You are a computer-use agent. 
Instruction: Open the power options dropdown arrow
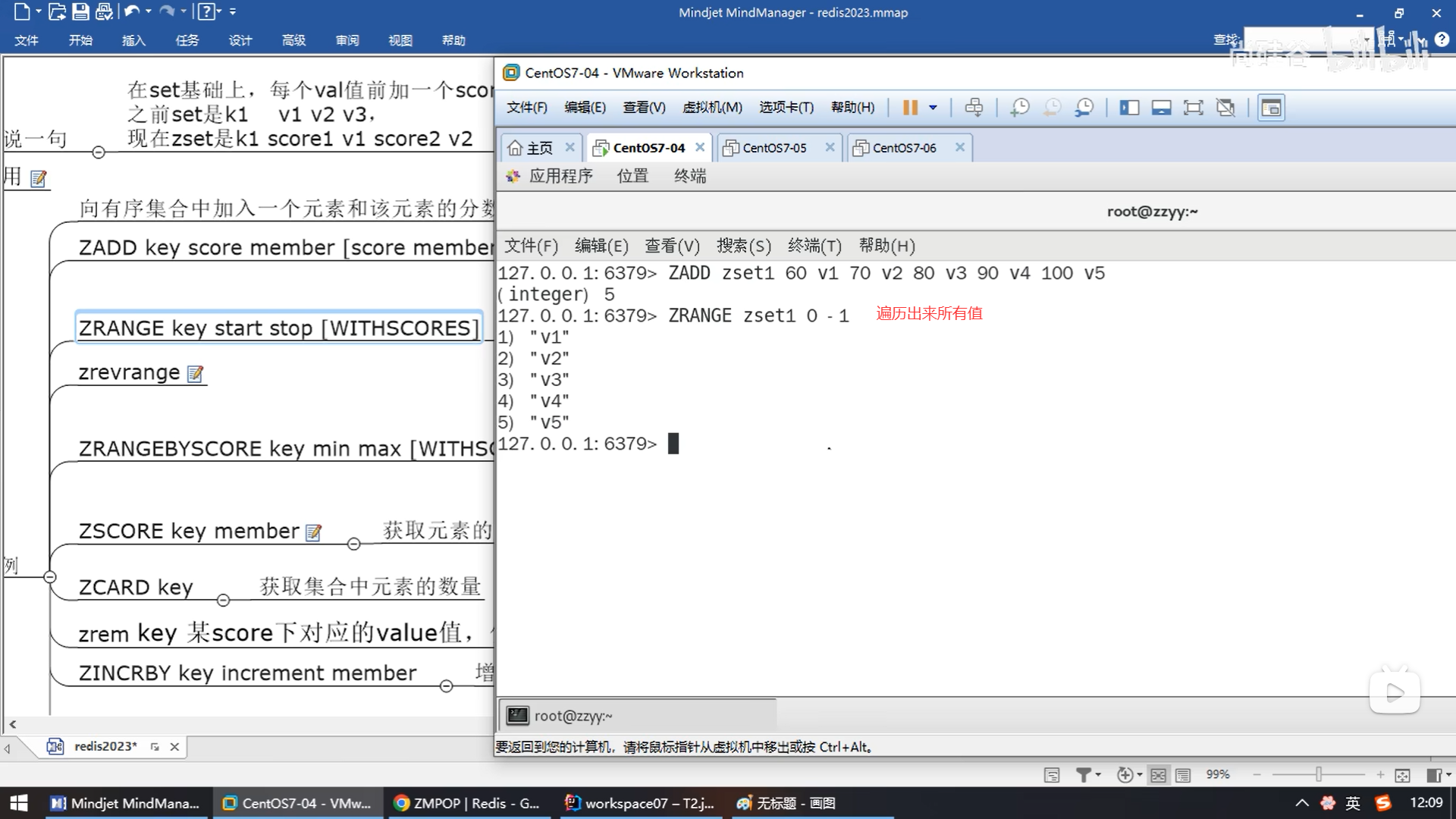pos(933,108)
